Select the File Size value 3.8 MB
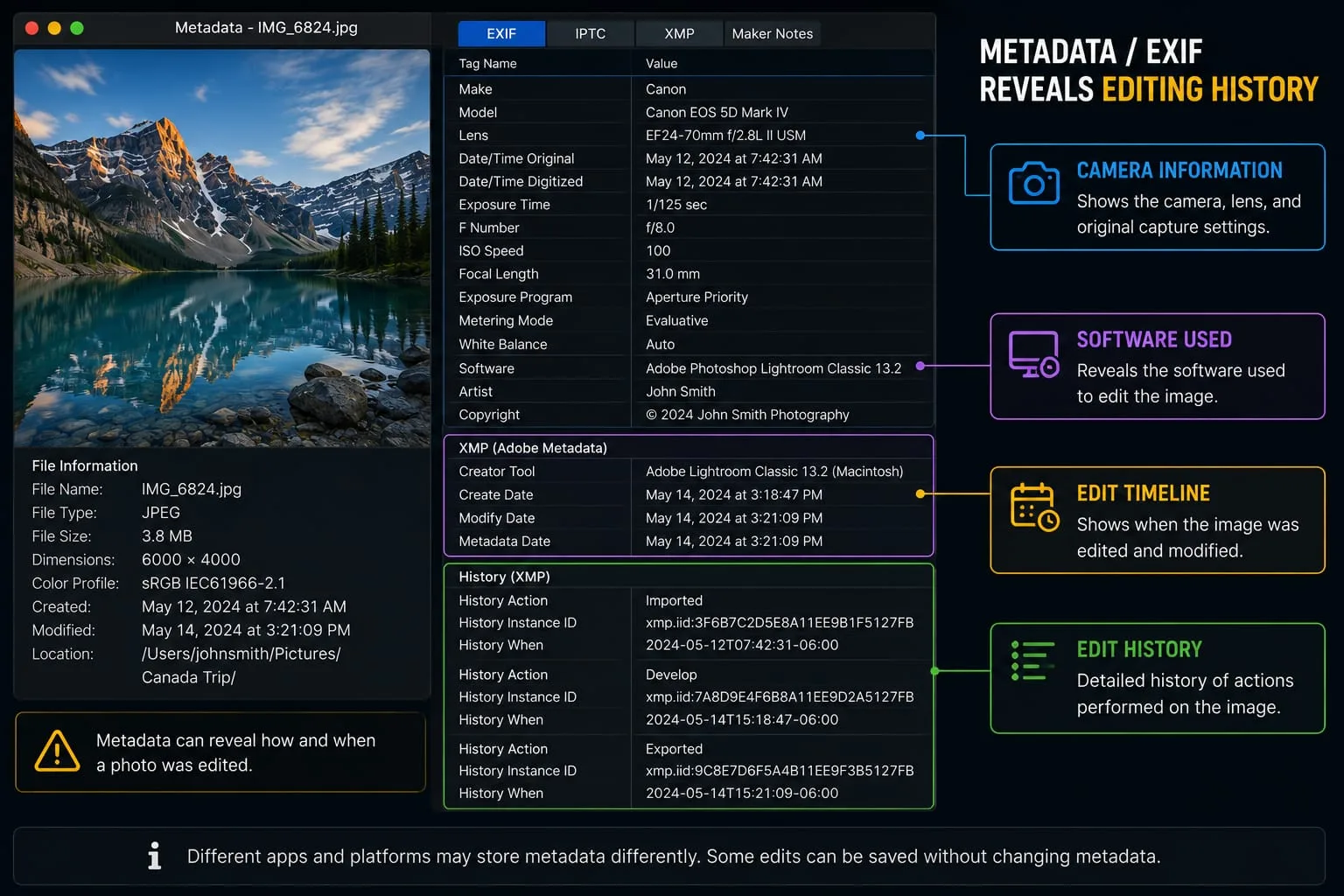This screenshot has height=896, width=1344. (x=167, y=536)
